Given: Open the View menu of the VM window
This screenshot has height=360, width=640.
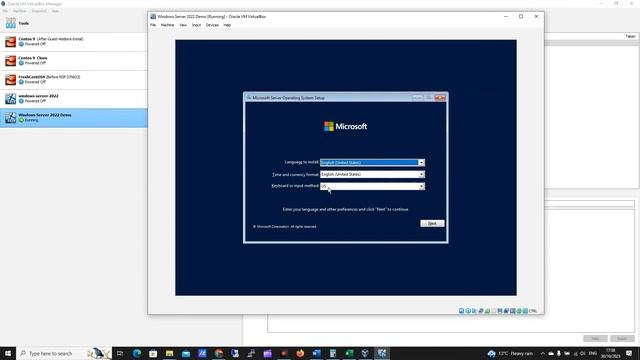Looking at the screenshot, I should 183,25.
